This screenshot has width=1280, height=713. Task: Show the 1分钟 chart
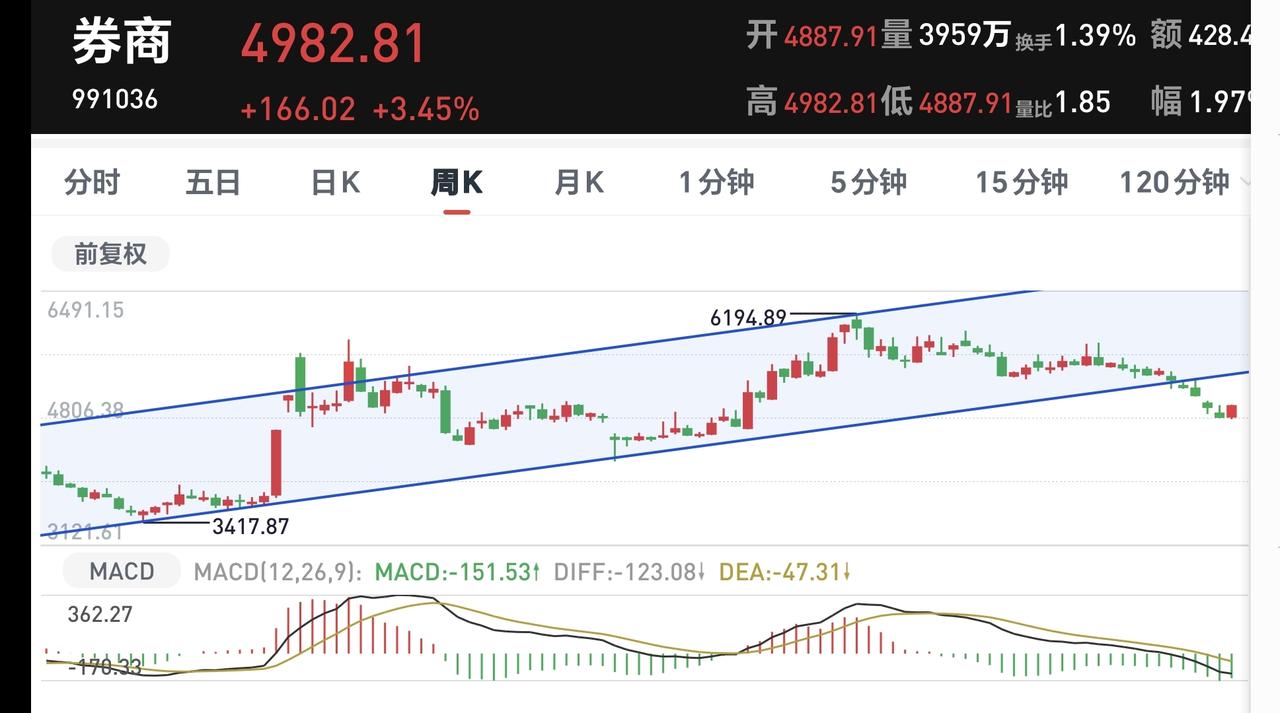[x=716, y=182]
